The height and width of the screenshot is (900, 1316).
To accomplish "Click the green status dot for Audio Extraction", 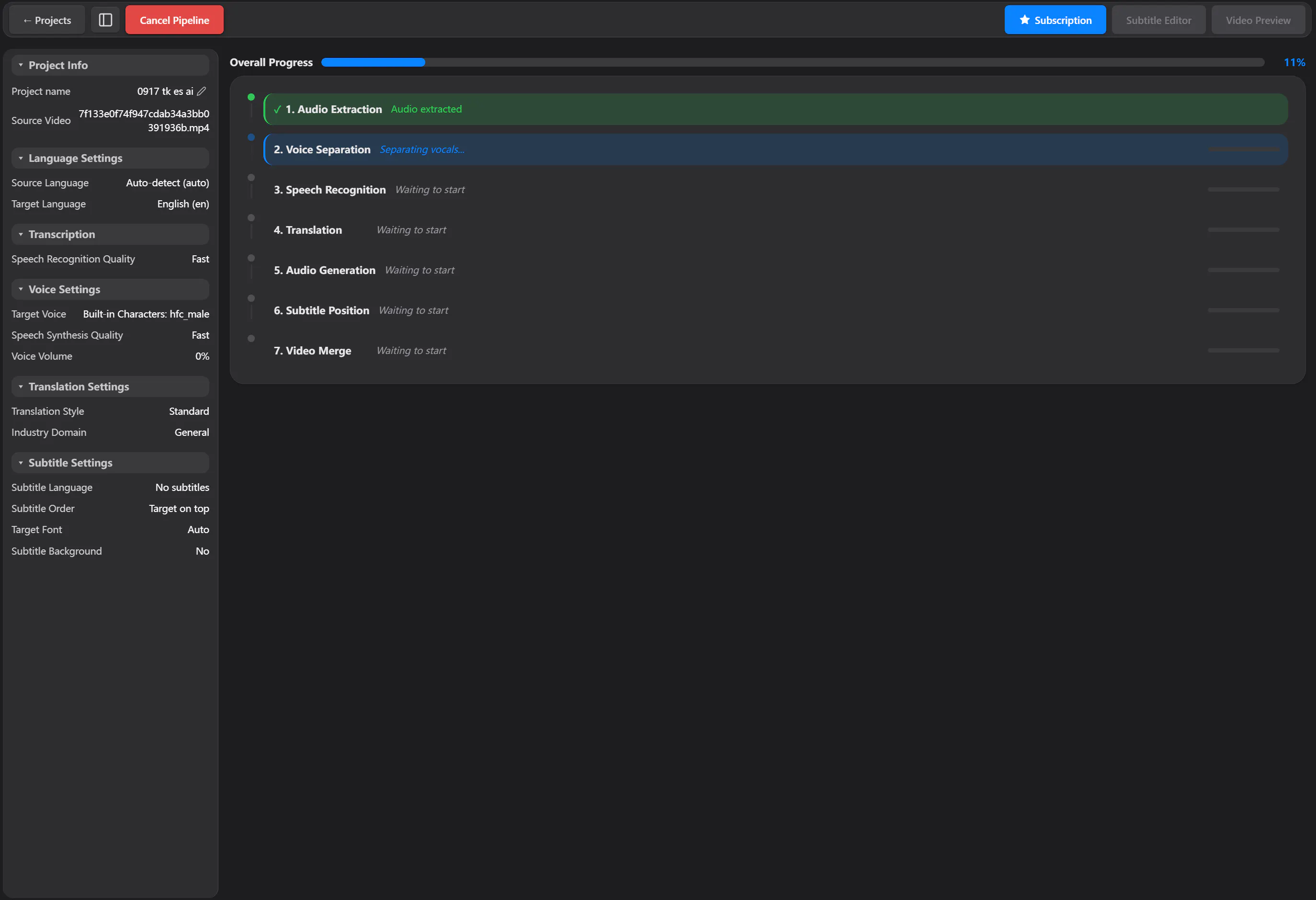I will (251, 97).
